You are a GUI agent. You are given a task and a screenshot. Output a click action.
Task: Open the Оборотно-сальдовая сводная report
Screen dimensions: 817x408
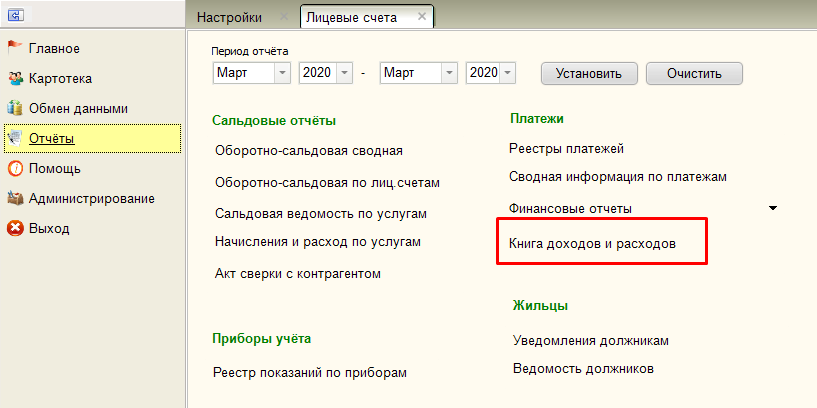click(309, 151)
